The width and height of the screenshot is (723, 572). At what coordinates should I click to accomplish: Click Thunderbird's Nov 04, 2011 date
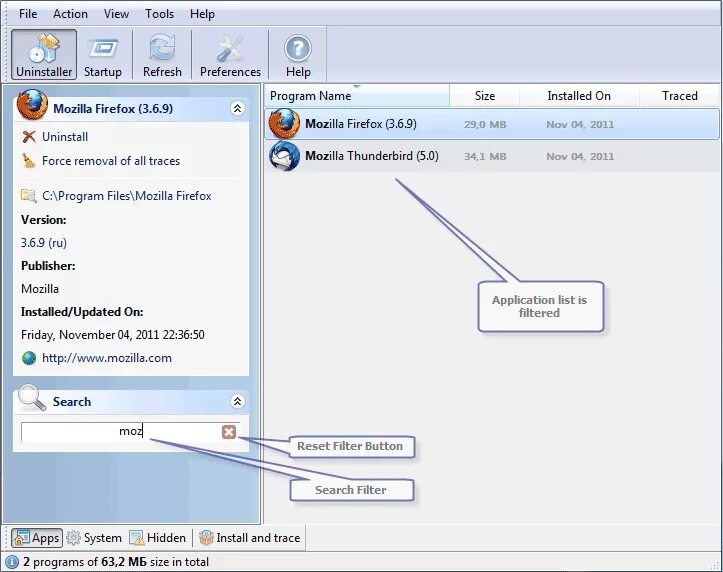pos(580,157)
